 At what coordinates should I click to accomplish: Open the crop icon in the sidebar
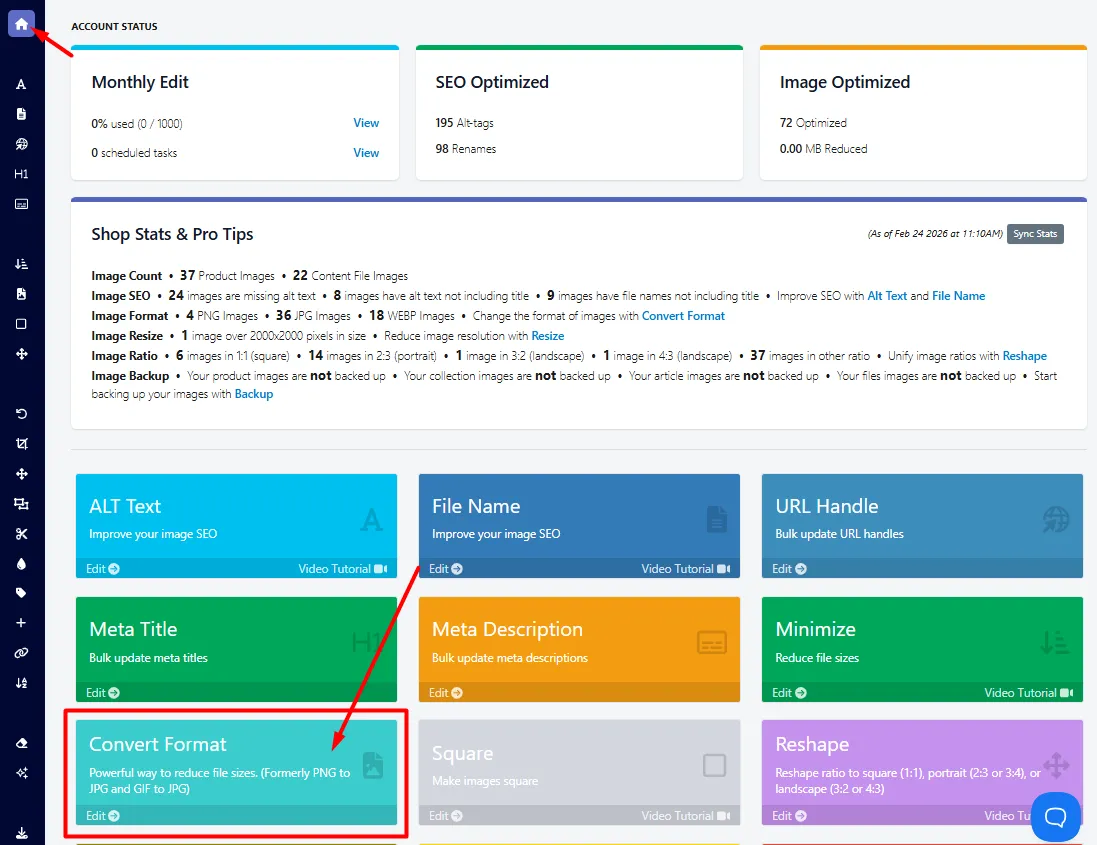click(x=21, y=443)
